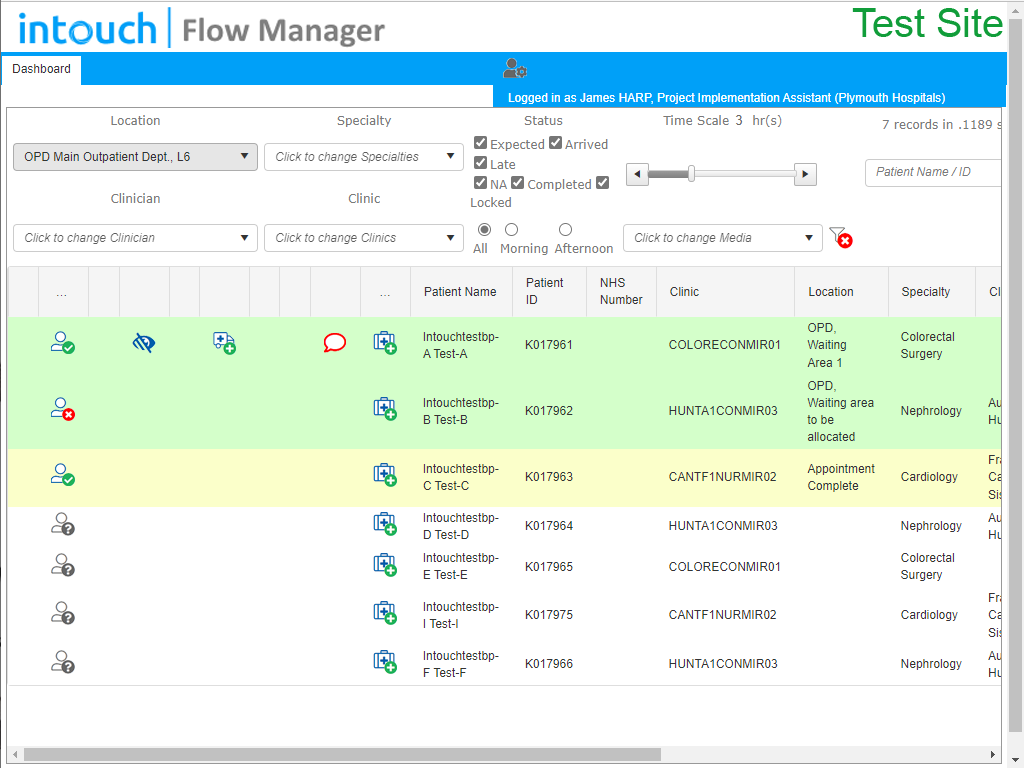1024x768 pixels.
Task: Click the CANTF1NURMIR02 clinic cell for Test-C
Action: pyautogui.click(x=722, y=477)
